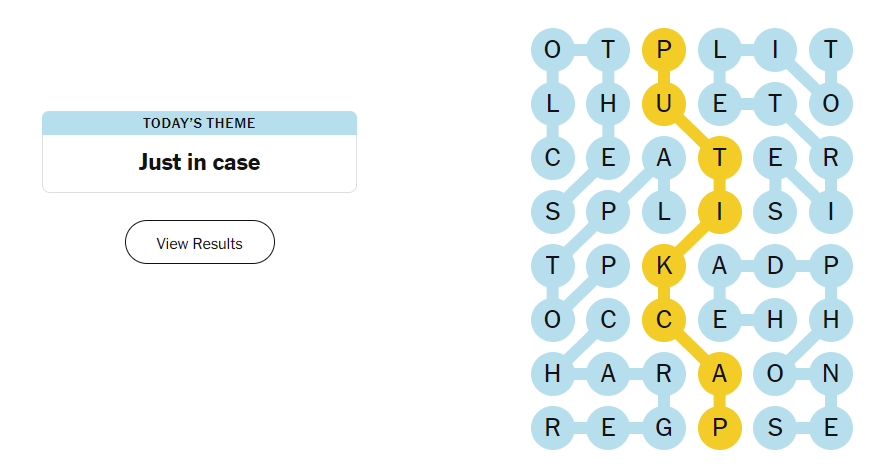Click the "Just in case" theme card
The image size is (884, 476).
(x=199, y=162)
